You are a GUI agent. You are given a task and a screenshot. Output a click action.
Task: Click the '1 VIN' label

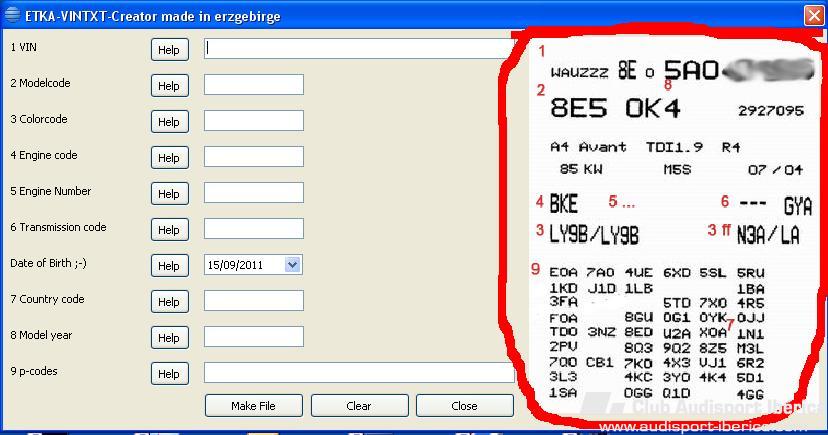click(23, 47)
